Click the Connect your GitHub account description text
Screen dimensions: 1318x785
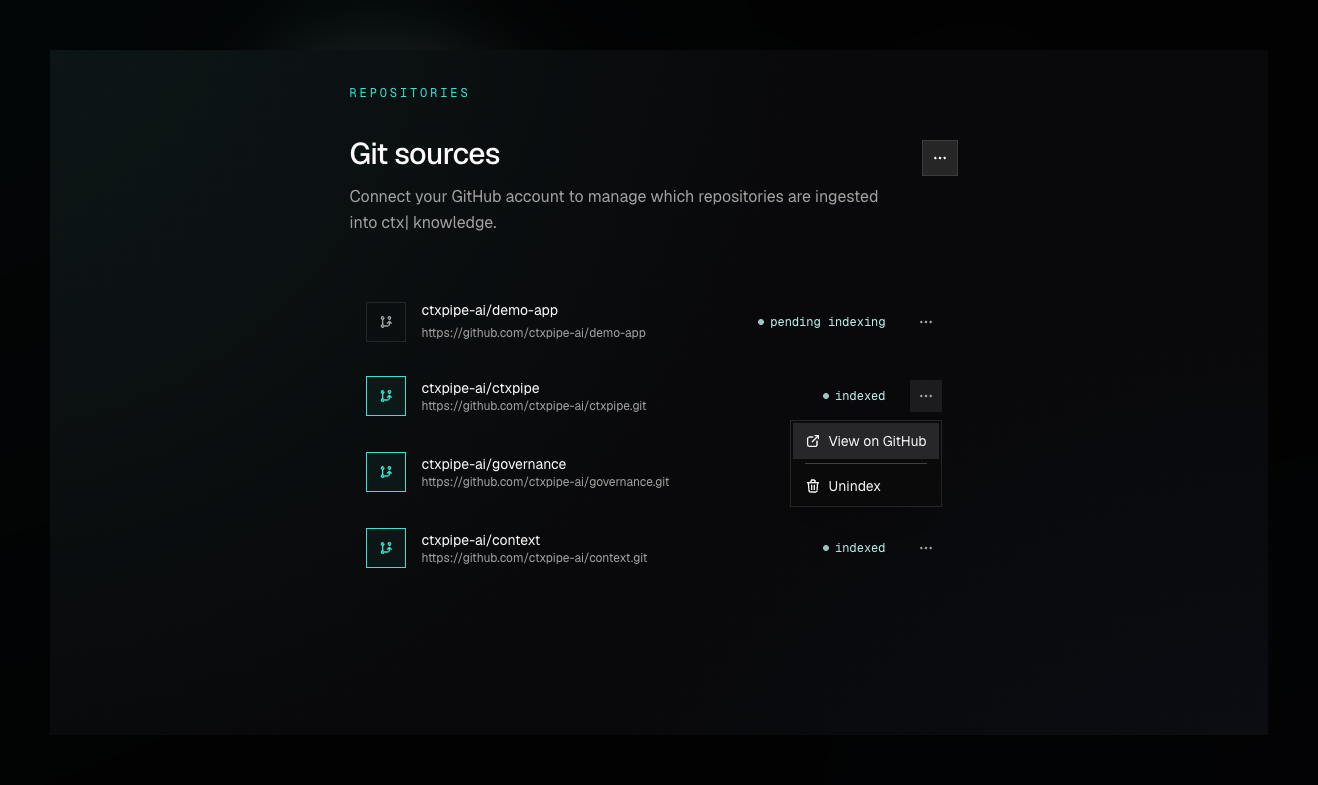tap(614, 209)
